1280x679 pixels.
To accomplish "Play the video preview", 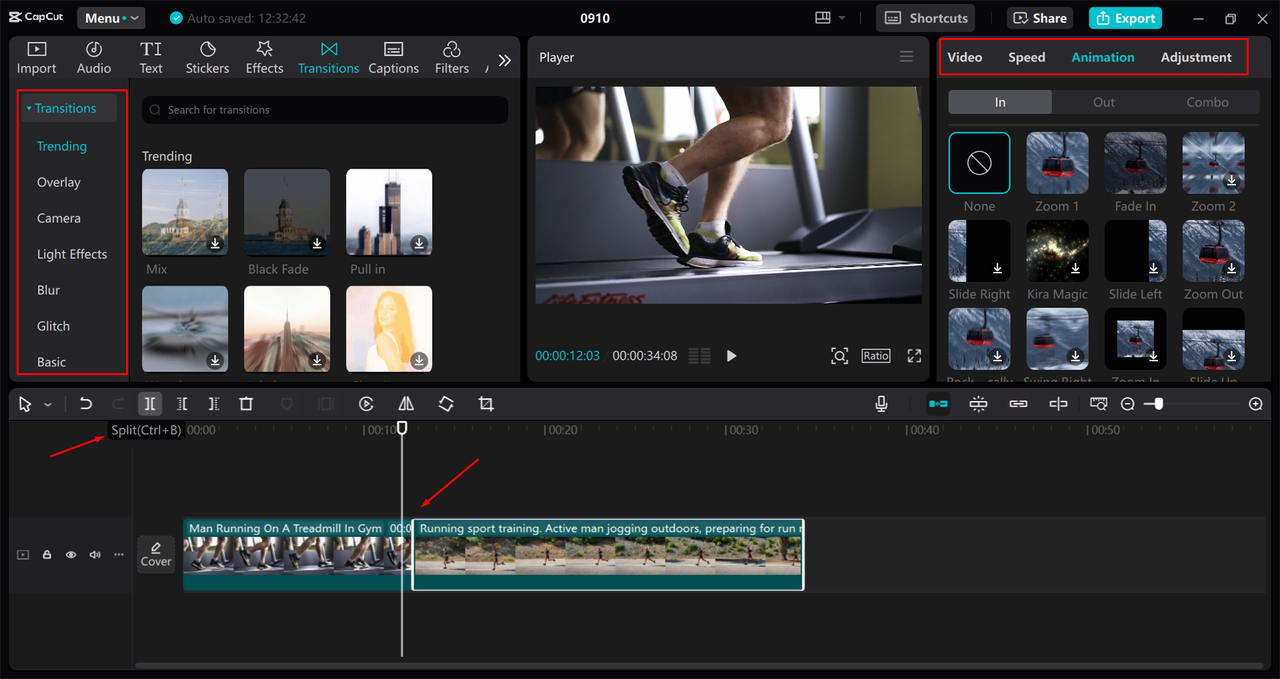I will [731, 356].
